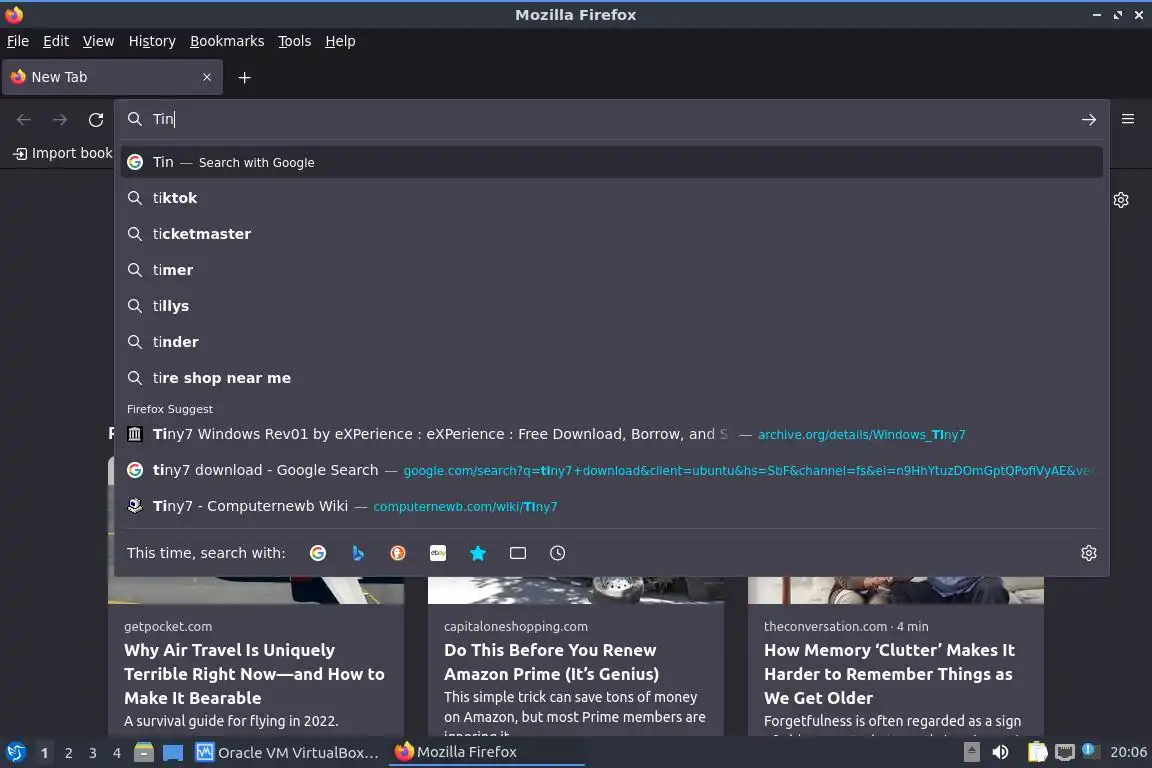
Task: Click the 20:06 clock in the taskbar
Action: (1128, 752)
